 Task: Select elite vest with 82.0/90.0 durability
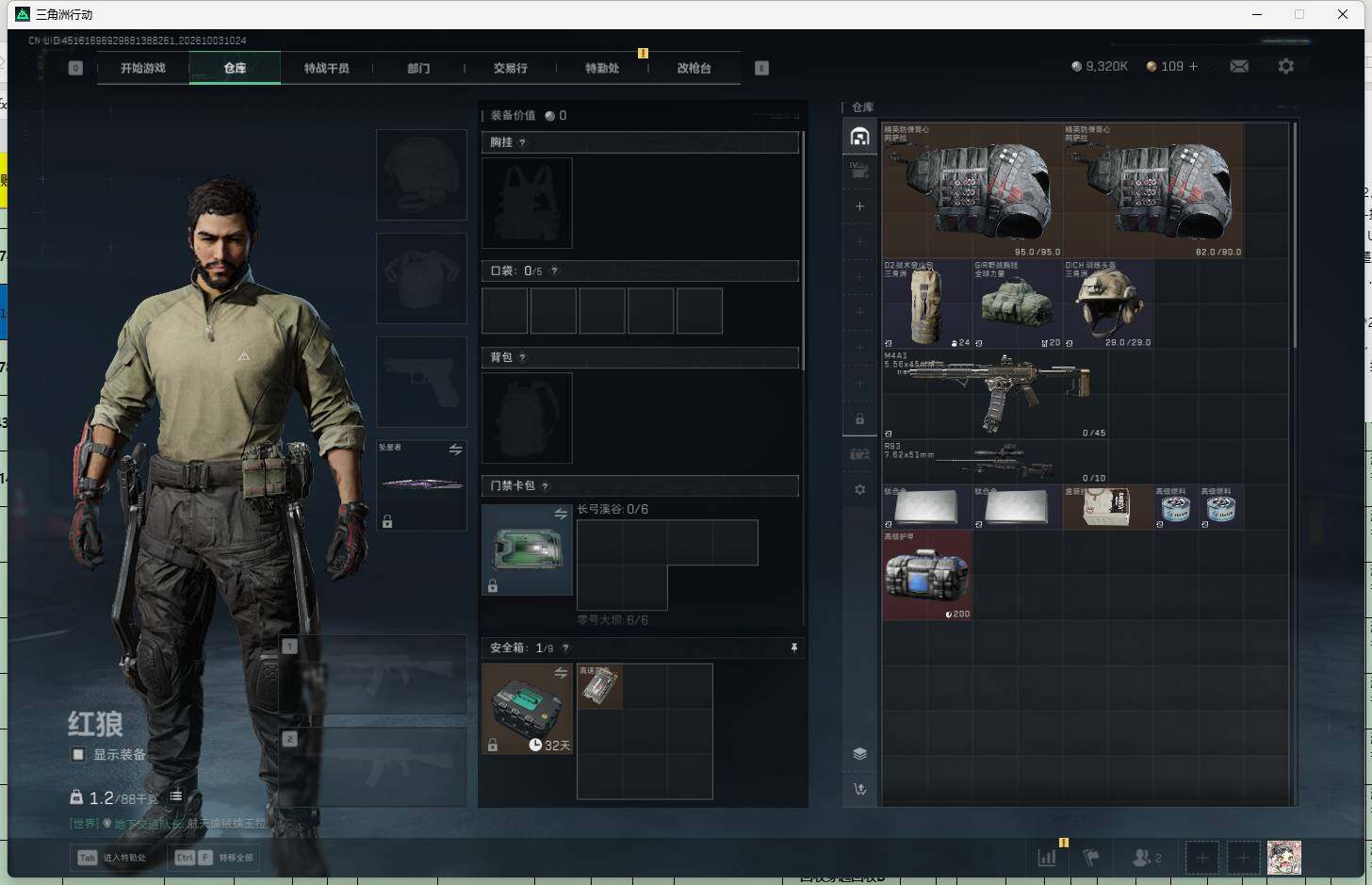coord(1153,190)
